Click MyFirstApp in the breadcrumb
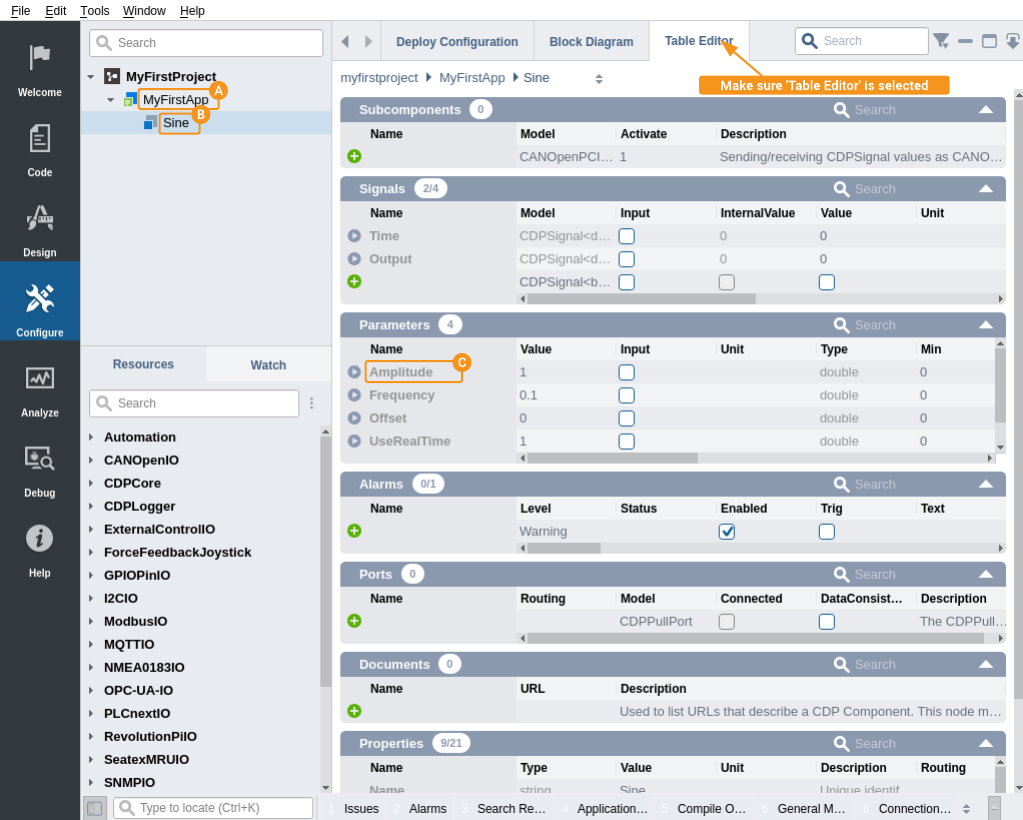1023x820 pixels. 472,78
